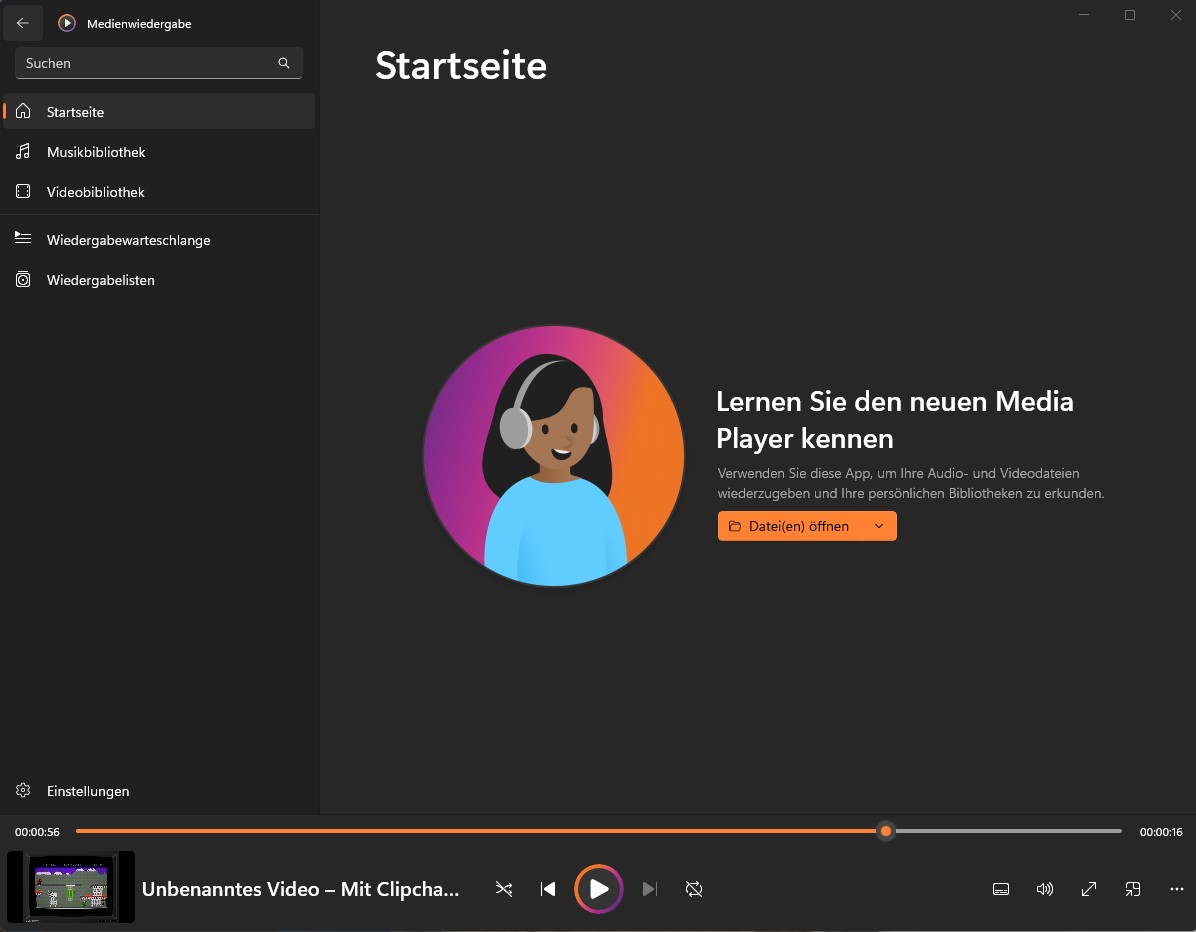The image size is (1196, 932).
Task: Open Einstellungen
Action: (x=159, y=791)
